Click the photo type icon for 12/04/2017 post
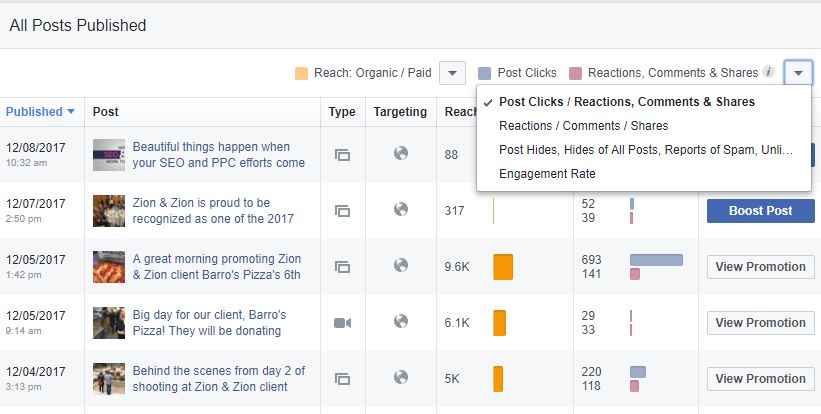Image resolution: width=821 pixels, height=414 pixels. (343, 379)
